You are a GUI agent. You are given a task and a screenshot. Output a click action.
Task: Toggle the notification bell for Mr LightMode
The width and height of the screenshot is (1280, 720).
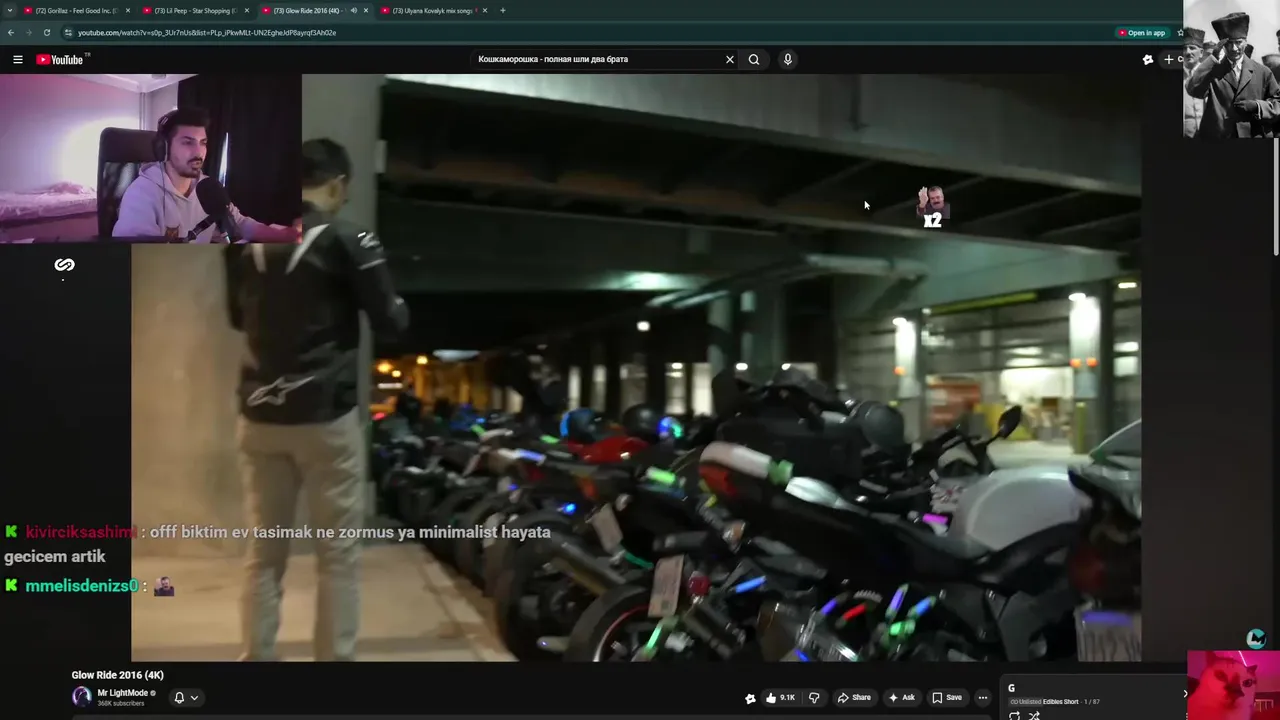click(179, 698)
